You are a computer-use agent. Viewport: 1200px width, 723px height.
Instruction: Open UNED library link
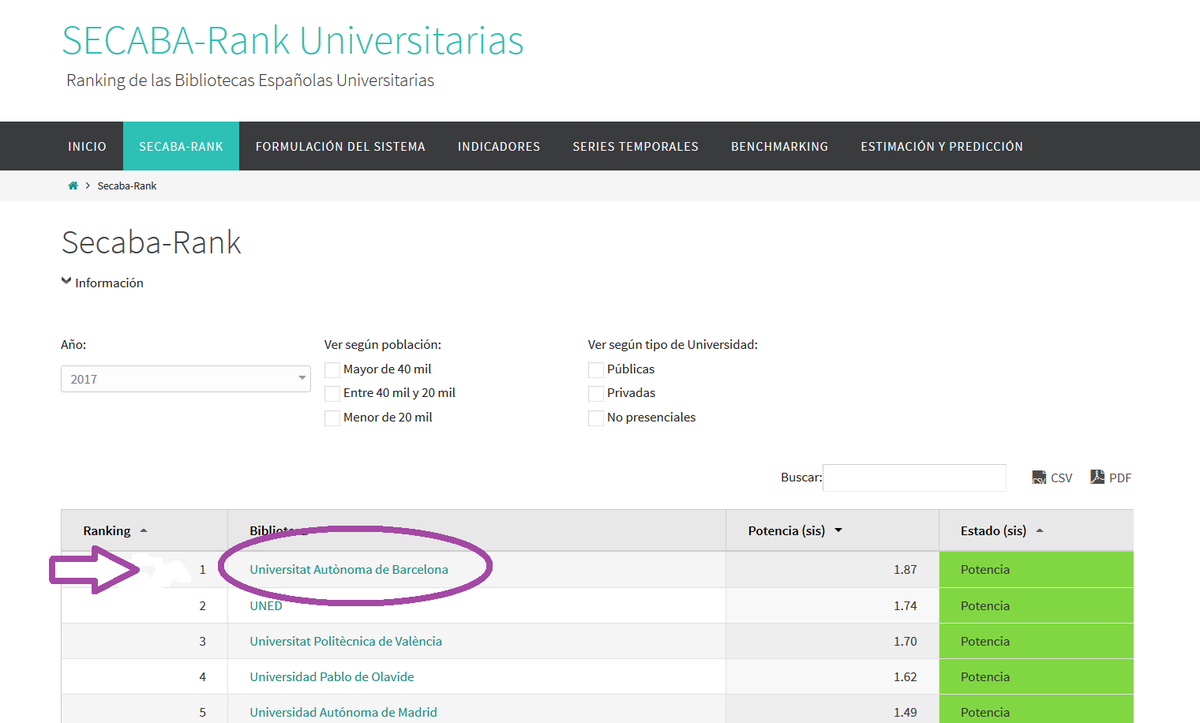pyautogui.click(x=266, y=606)
